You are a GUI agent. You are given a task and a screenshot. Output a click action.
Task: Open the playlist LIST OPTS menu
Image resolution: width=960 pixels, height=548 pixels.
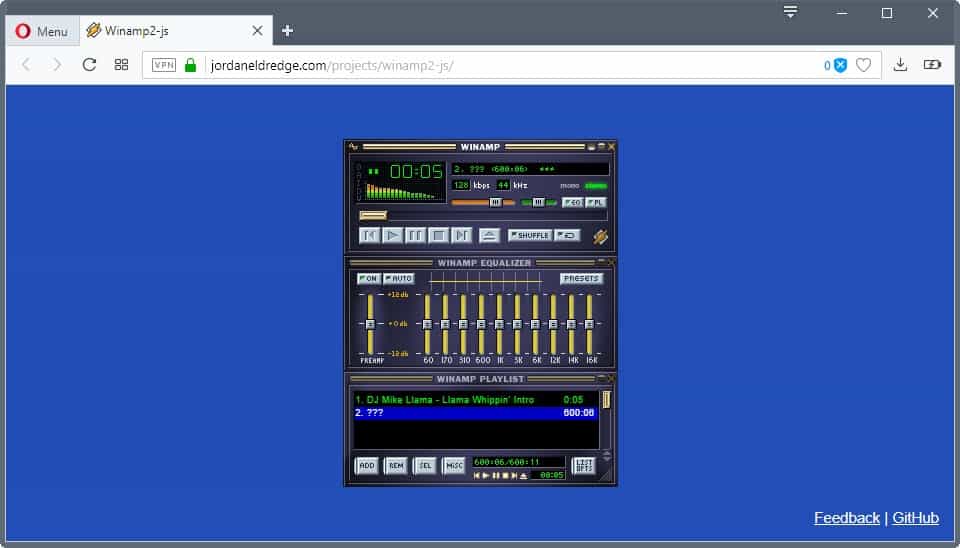(584, 466)
